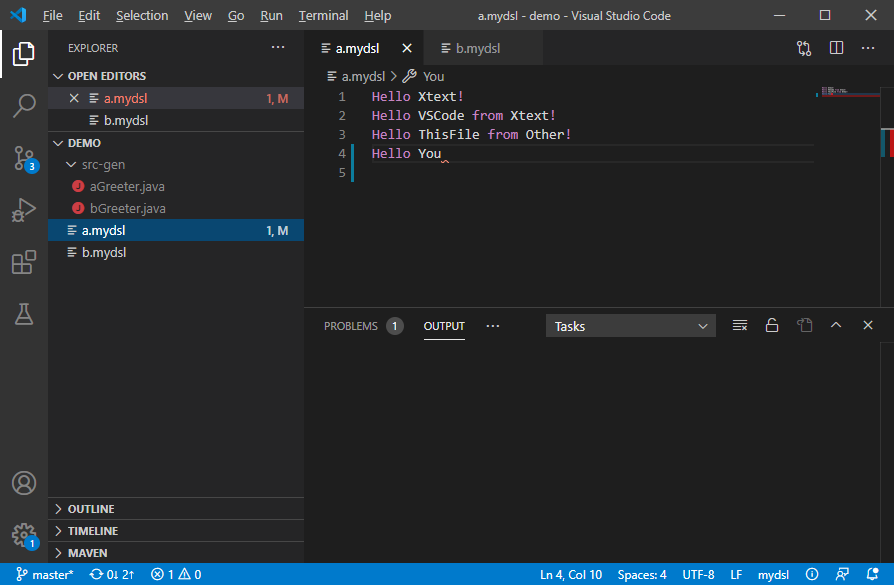Change indentation via Spaces: 4
This screenshot has width=894, height=585.
[642, 575]
